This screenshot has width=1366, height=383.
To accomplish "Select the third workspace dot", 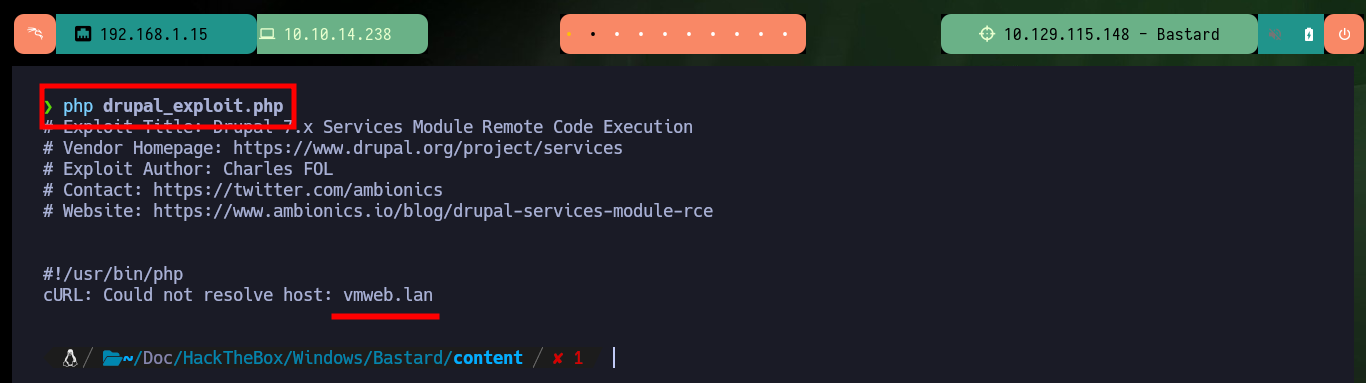I will pos(618,34).
